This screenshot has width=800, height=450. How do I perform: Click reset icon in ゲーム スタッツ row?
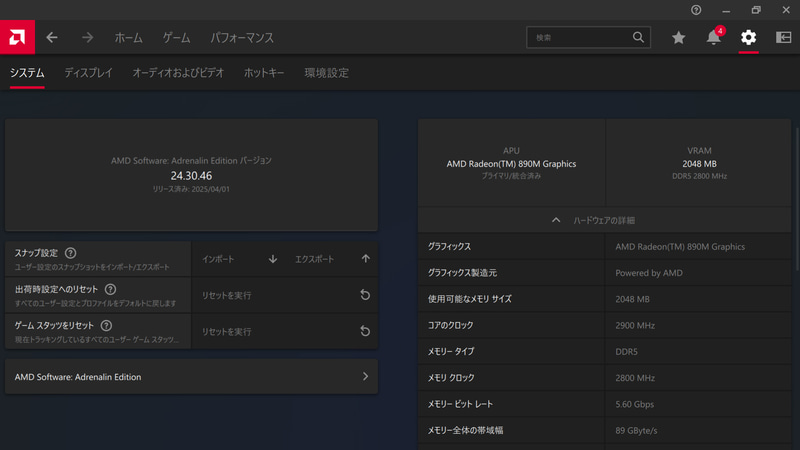365,331
